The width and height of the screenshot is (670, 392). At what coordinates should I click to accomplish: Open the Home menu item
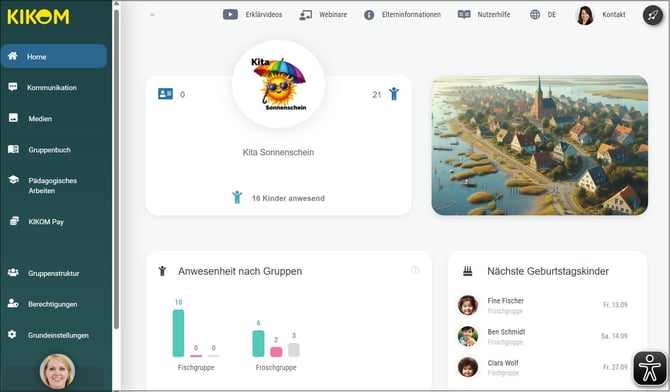point(54,56)
